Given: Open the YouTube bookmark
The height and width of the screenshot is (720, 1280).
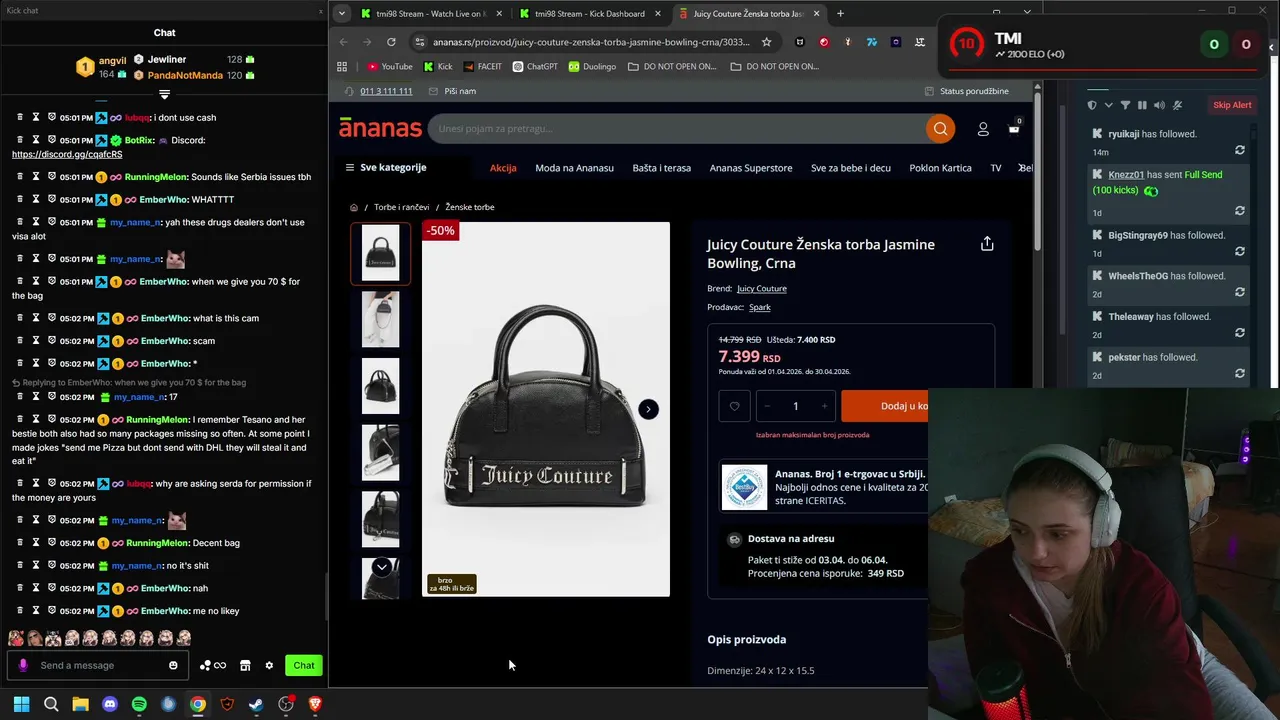Looking at the screenshot, I should [389, 66].
